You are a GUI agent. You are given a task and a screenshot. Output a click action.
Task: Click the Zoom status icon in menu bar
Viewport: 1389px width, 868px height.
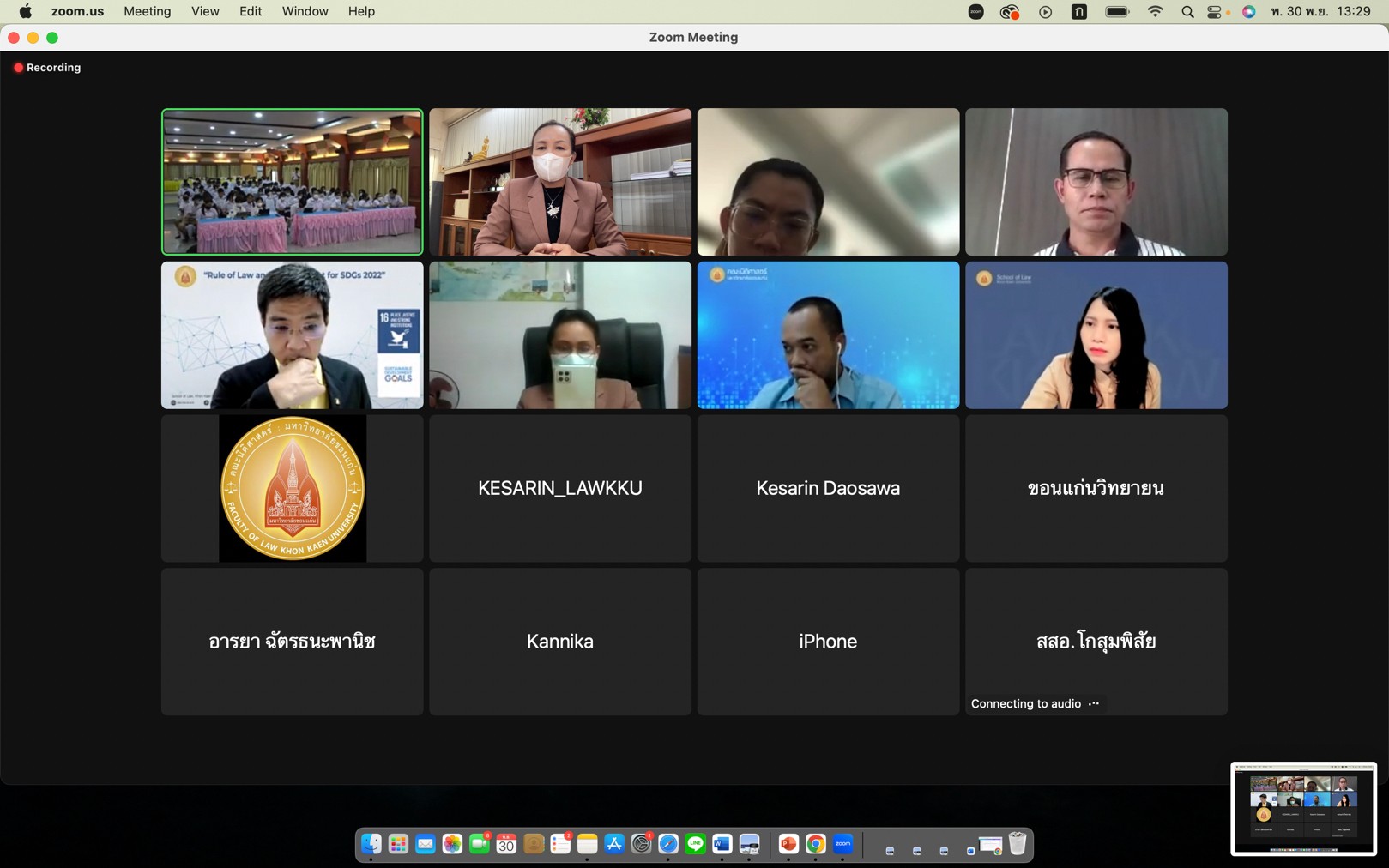click(975, 11)
